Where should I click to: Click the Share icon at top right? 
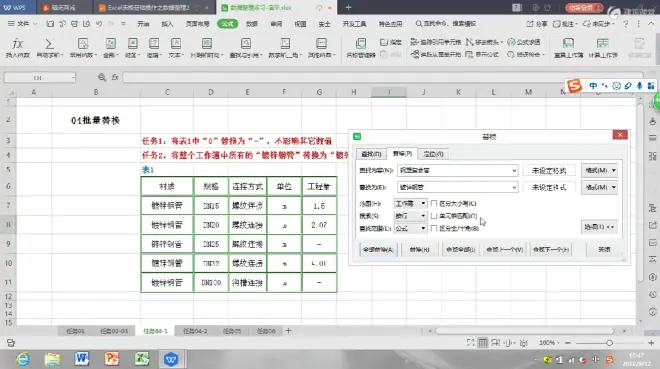[x=537, y=24]
